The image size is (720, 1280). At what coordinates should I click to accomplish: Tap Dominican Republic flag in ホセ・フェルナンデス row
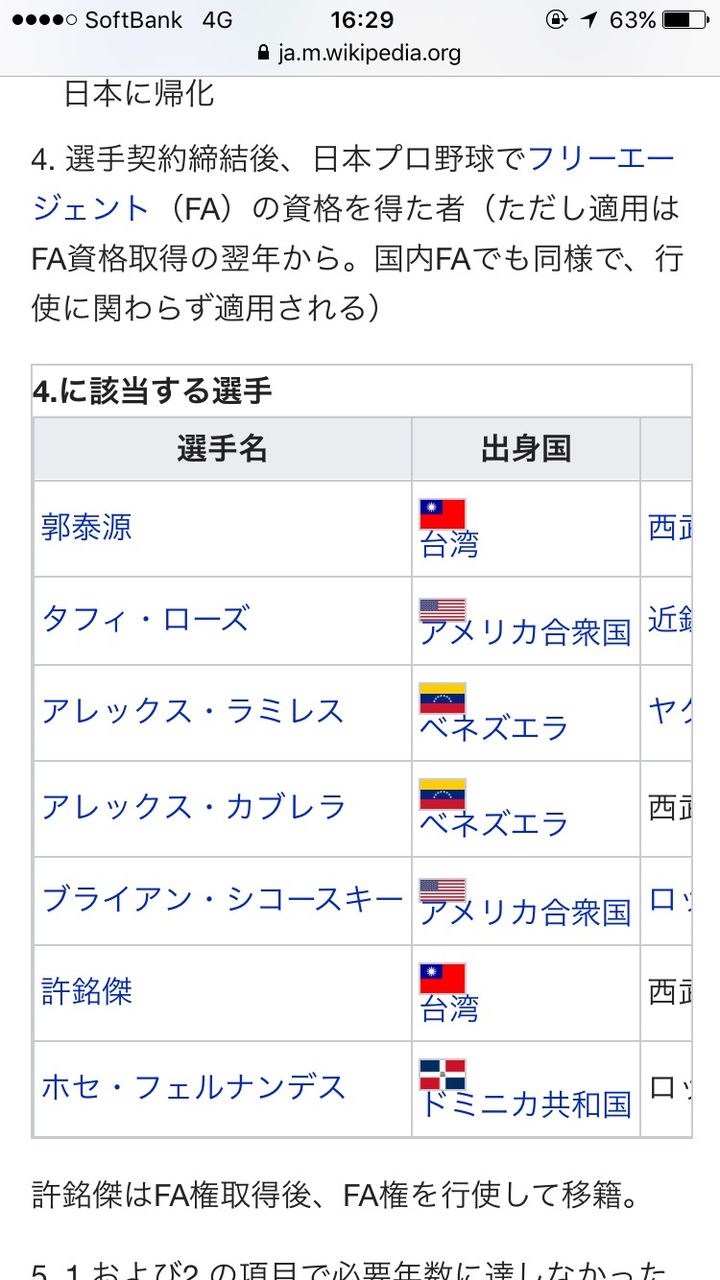442,1074
